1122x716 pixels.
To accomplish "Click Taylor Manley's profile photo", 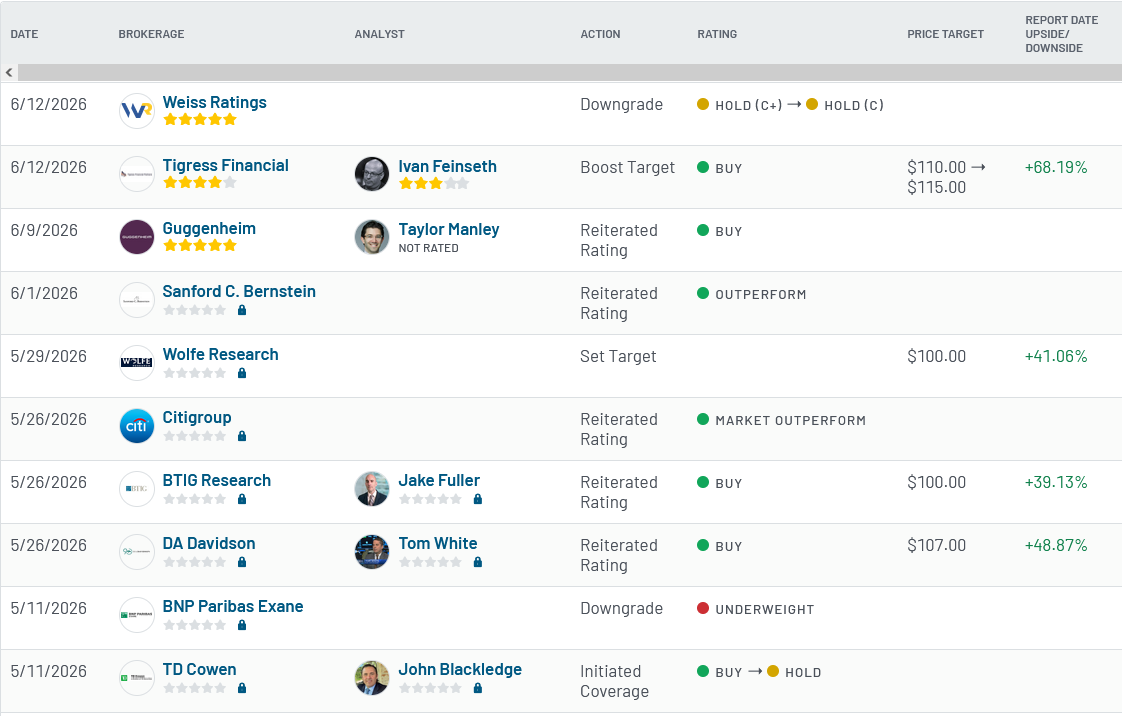I will tap(372, 237).
